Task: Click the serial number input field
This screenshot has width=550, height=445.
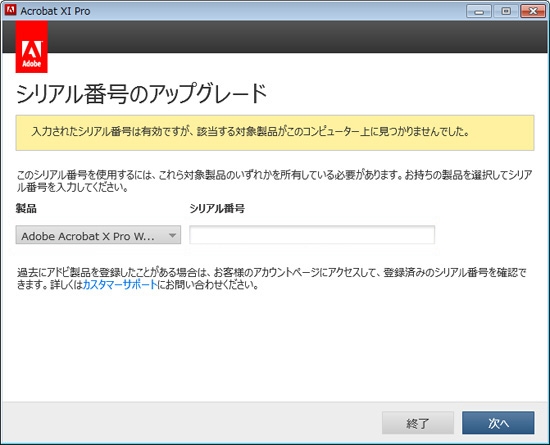Action: pyautogui.click(x=312, y=235)
